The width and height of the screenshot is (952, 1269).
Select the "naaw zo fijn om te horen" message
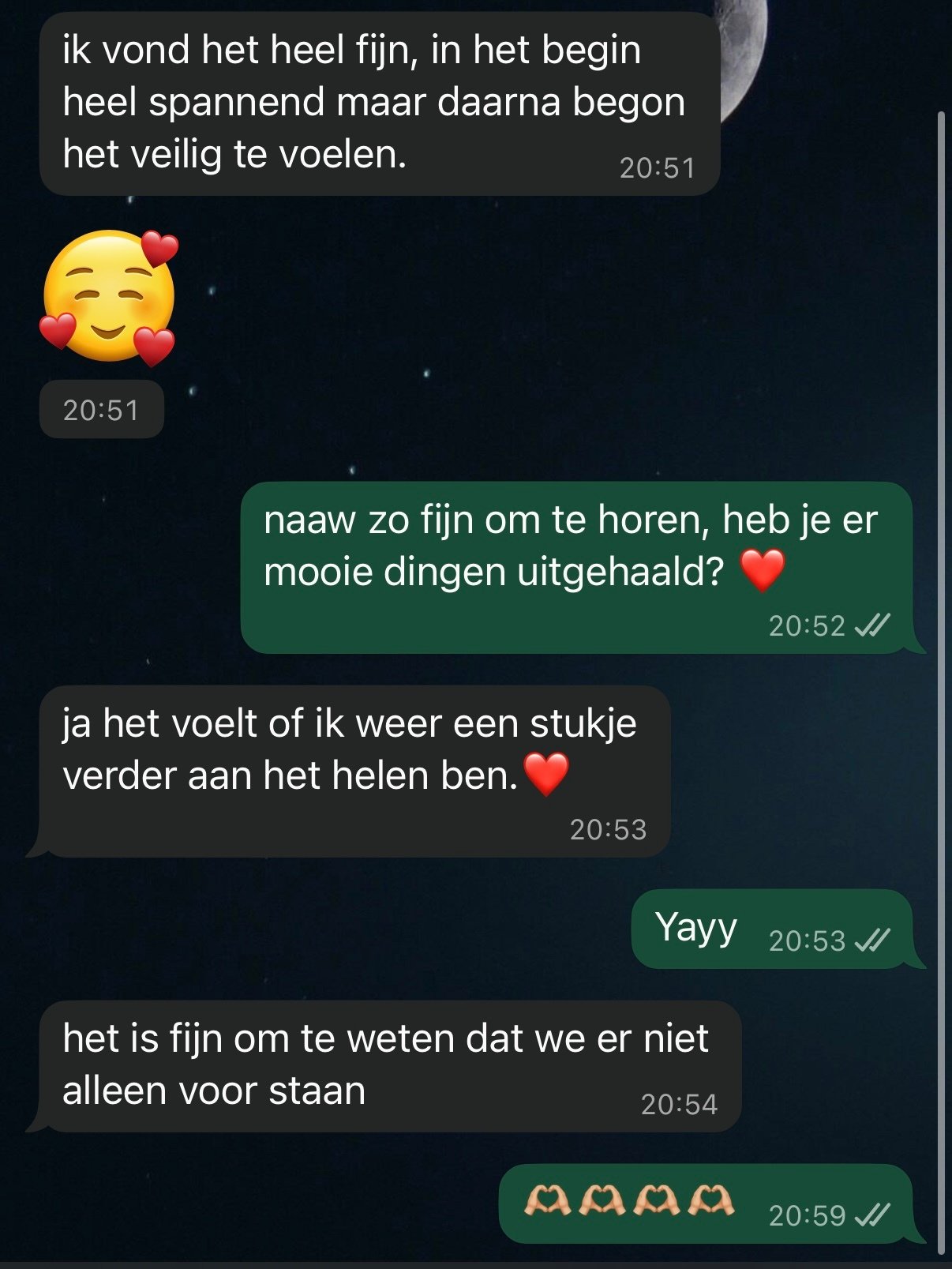[x=576, y=567]
